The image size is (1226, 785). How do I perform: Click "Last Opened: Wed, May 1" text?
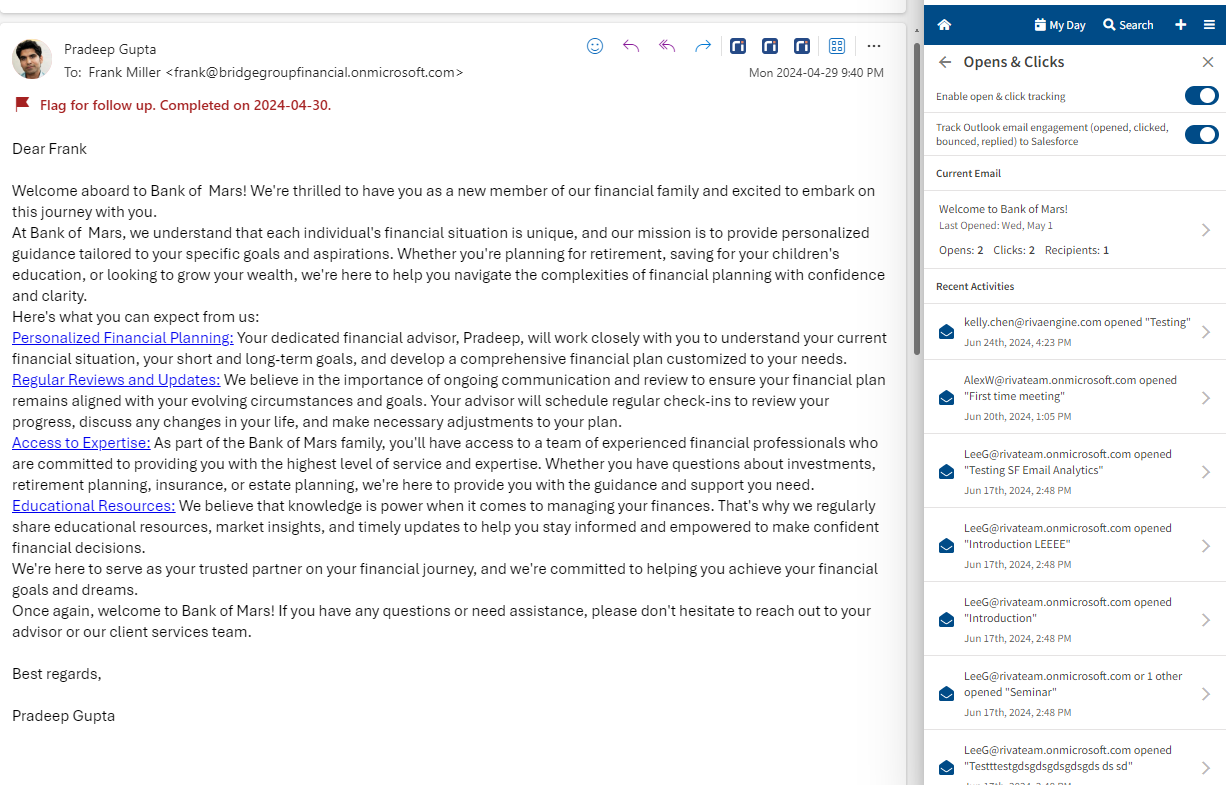996,226
